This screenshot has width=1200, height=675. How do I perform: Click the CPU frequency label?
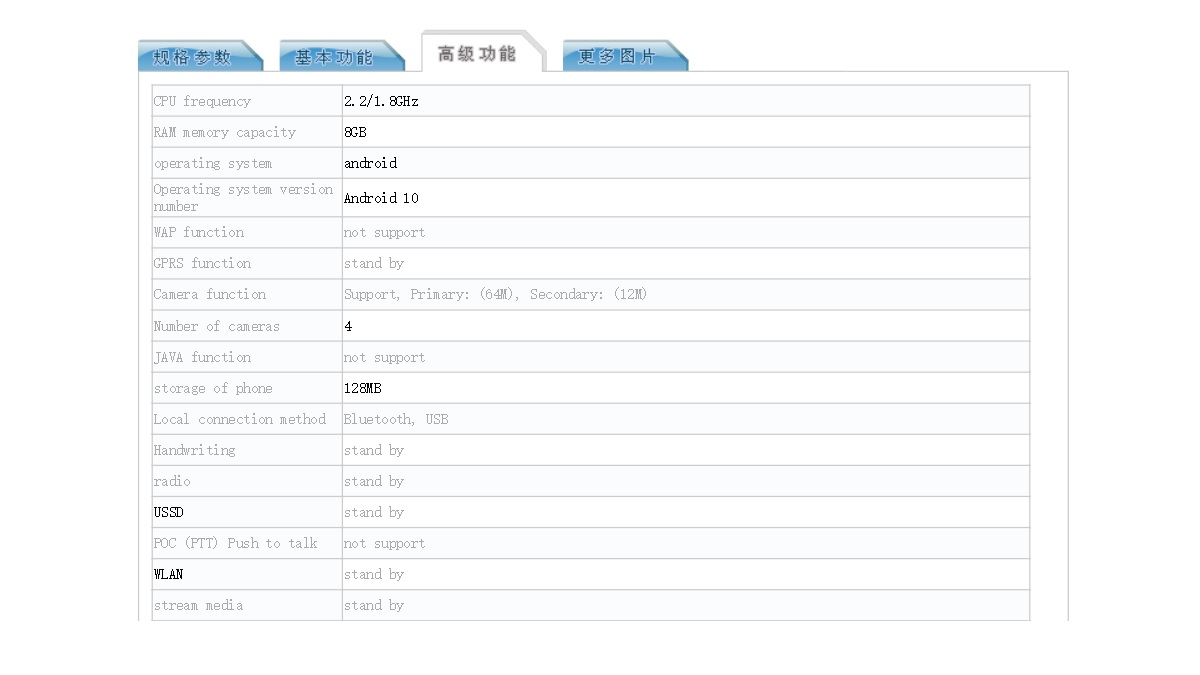[202, 101]
